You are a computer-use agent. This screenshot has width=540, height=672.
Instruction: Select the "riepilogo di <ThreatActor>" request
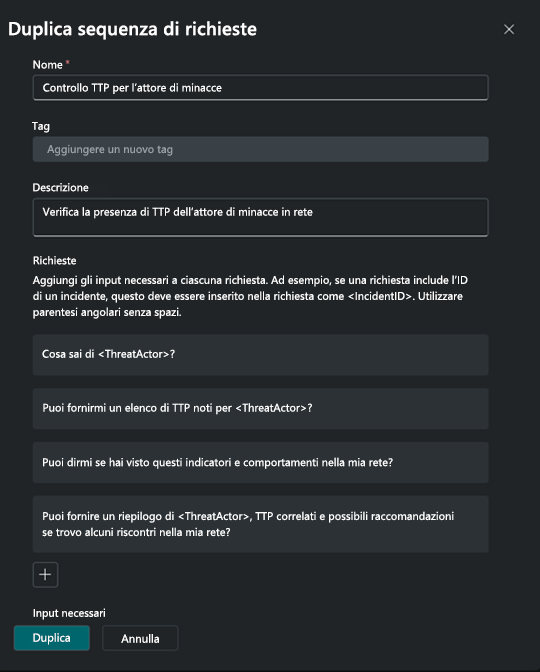261,524
